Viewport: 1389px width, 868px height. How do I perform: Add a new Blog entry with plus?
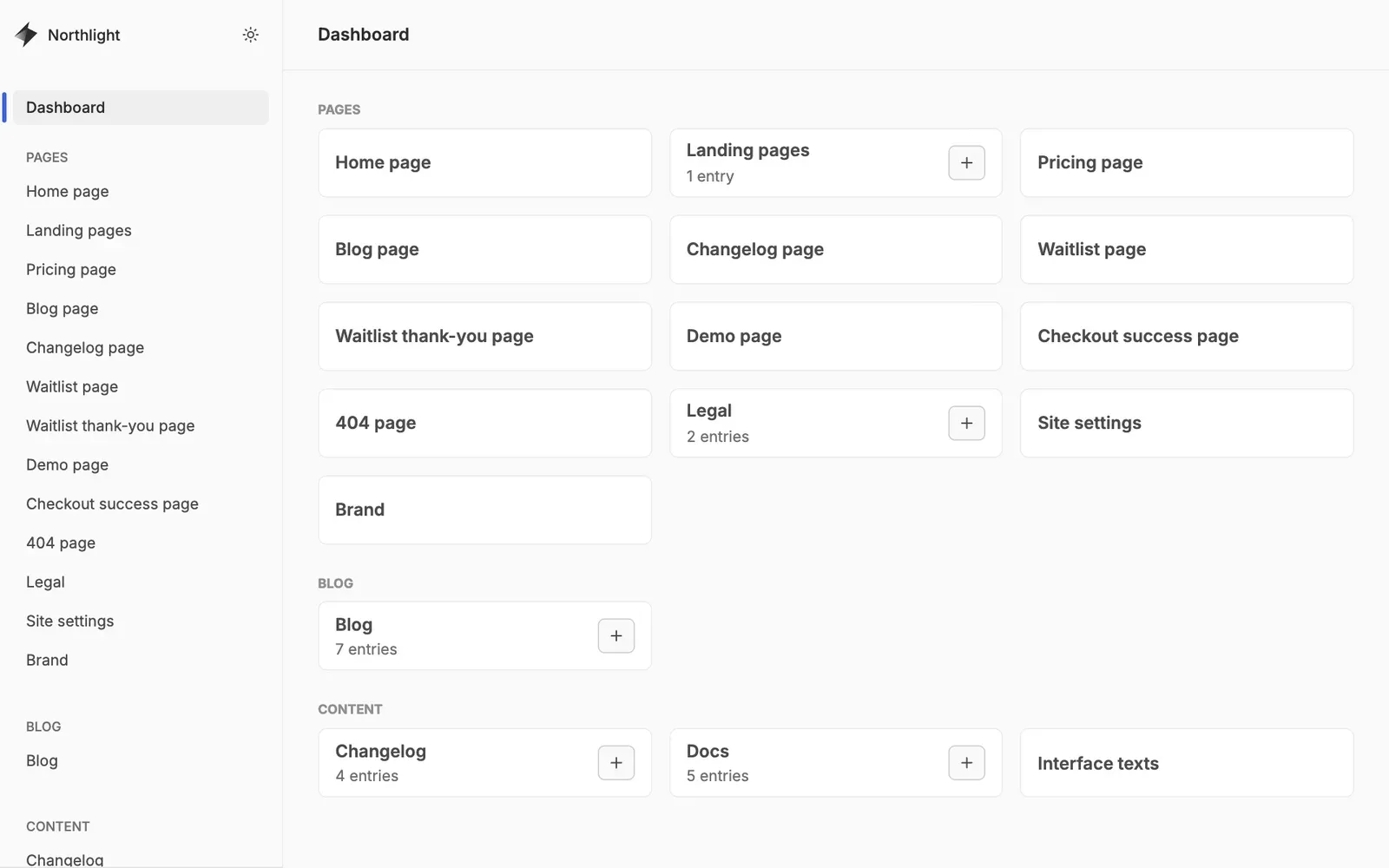(x=616, y=636)
